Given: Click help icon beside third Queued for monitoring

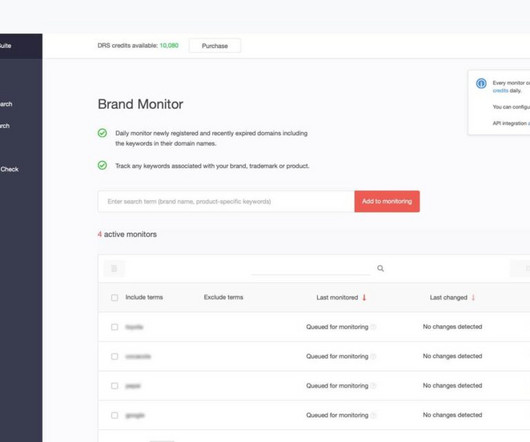Looking at the screenshot, I should (373, 386).
